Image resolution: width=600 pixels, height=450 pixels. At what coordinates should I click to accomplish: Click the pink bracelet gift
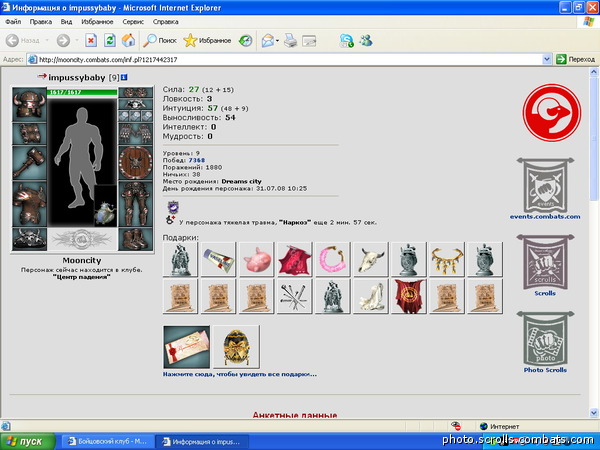pos(333,259)
